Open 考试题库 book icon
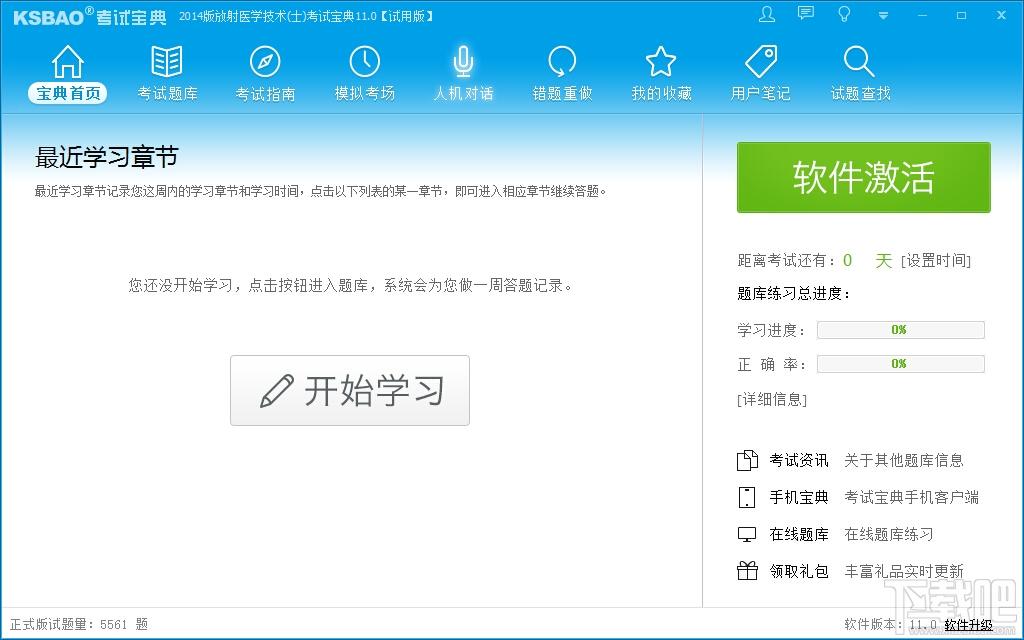The width and height of the screenshot is (1024, 640). click(167, 62)
